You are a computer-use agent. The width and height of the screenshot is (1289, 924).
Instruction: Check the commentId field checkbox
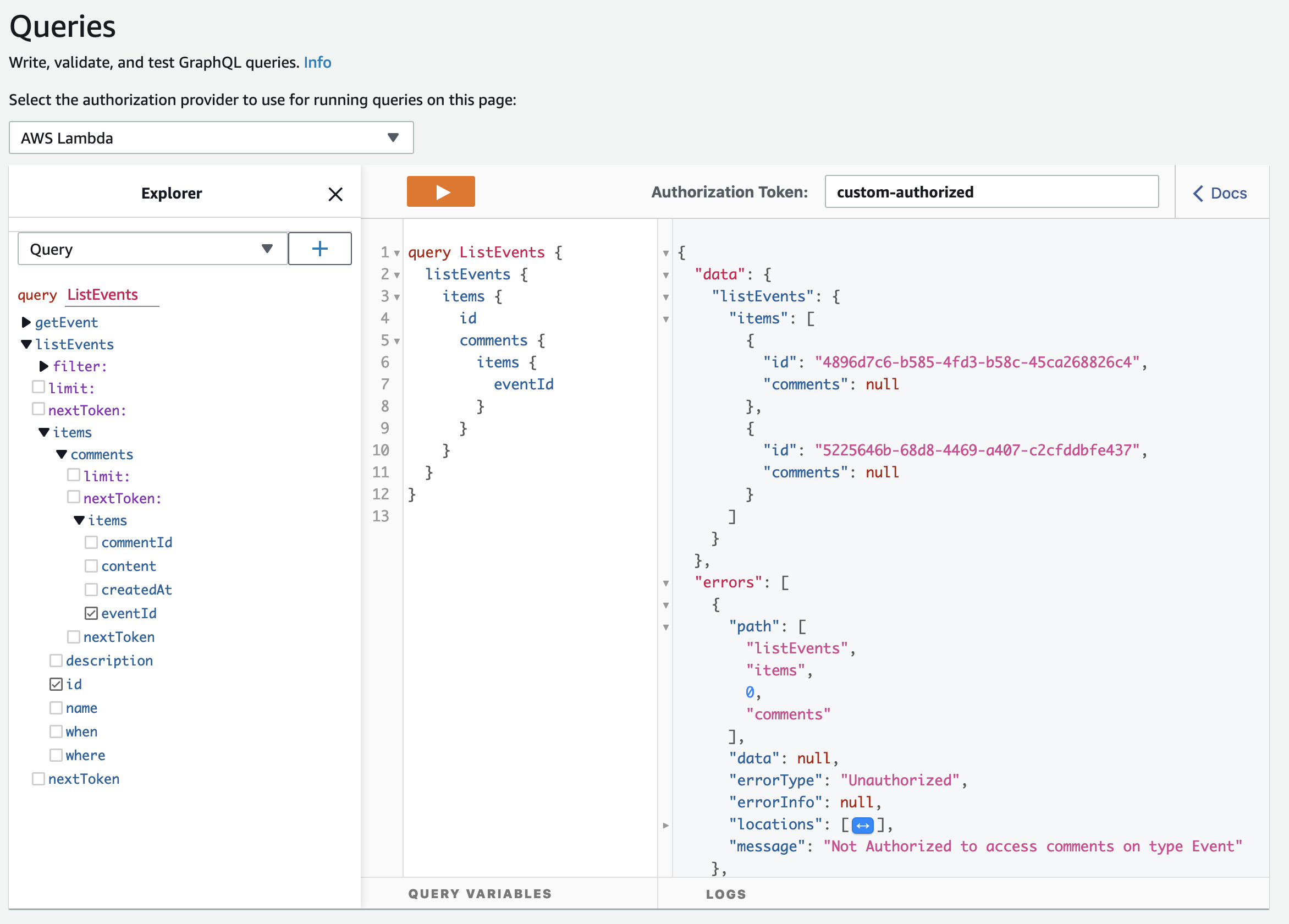91,543
